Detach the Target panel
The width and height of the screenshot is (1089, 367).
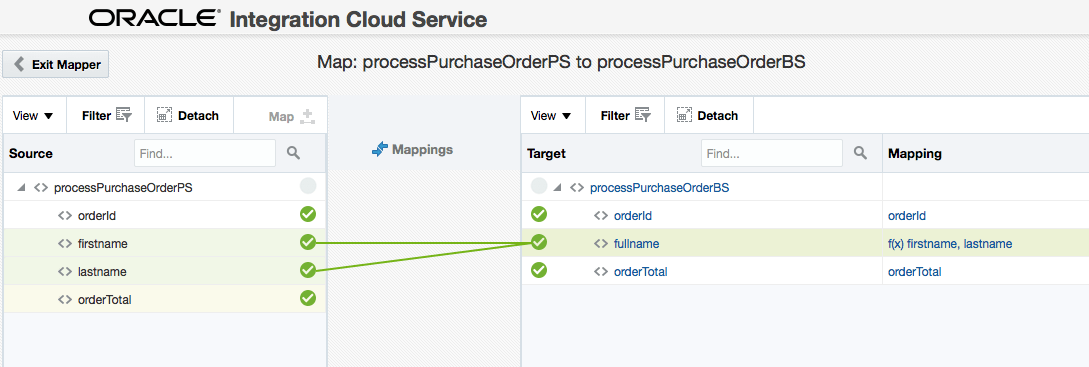708,116
